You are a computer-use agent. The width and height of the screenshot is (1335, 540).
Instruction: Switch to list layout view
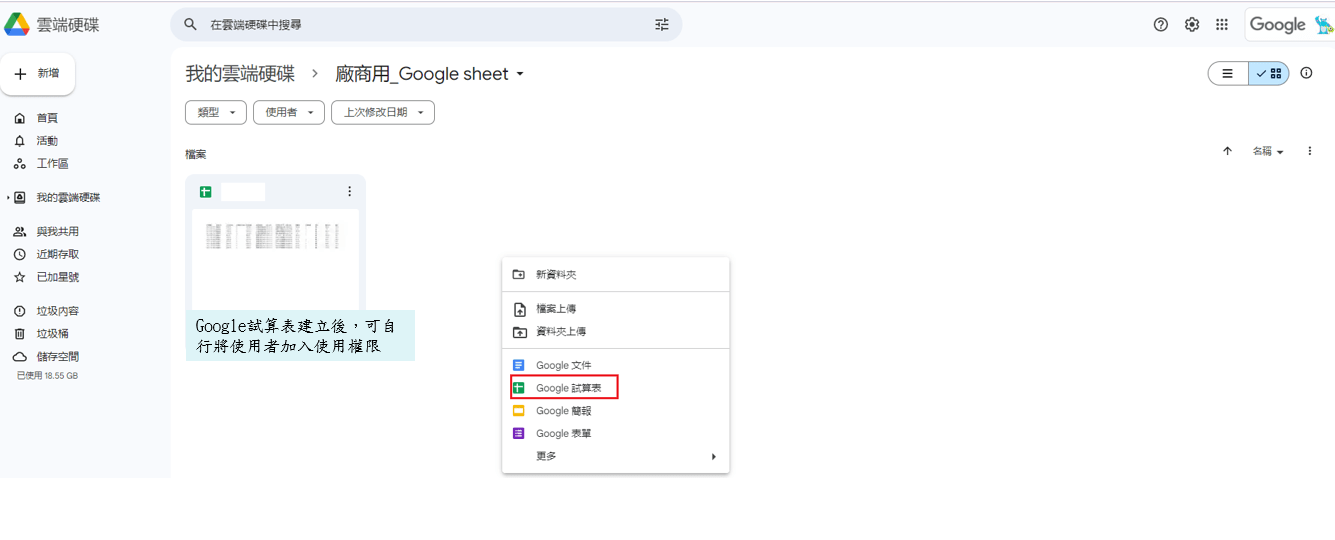pos(1228,73)
